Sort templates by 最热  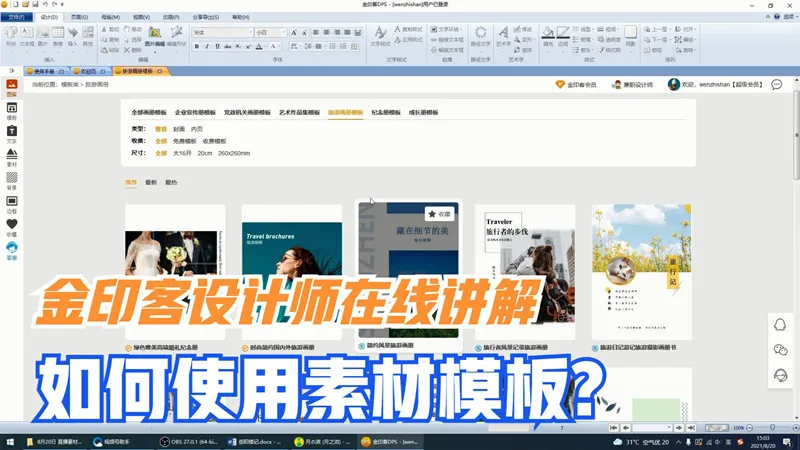pos(171,182)
